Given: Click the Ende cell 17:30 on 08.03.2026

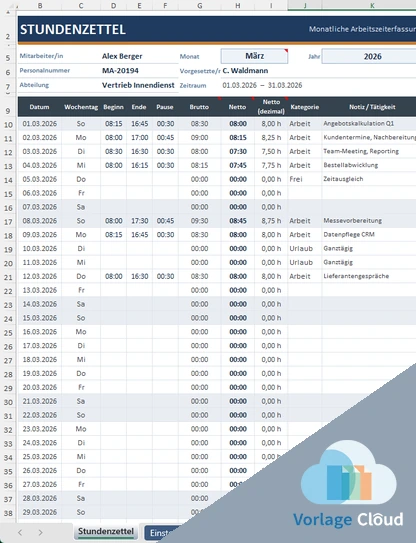Looking at the screenshot, I should [x=139, y=221].
